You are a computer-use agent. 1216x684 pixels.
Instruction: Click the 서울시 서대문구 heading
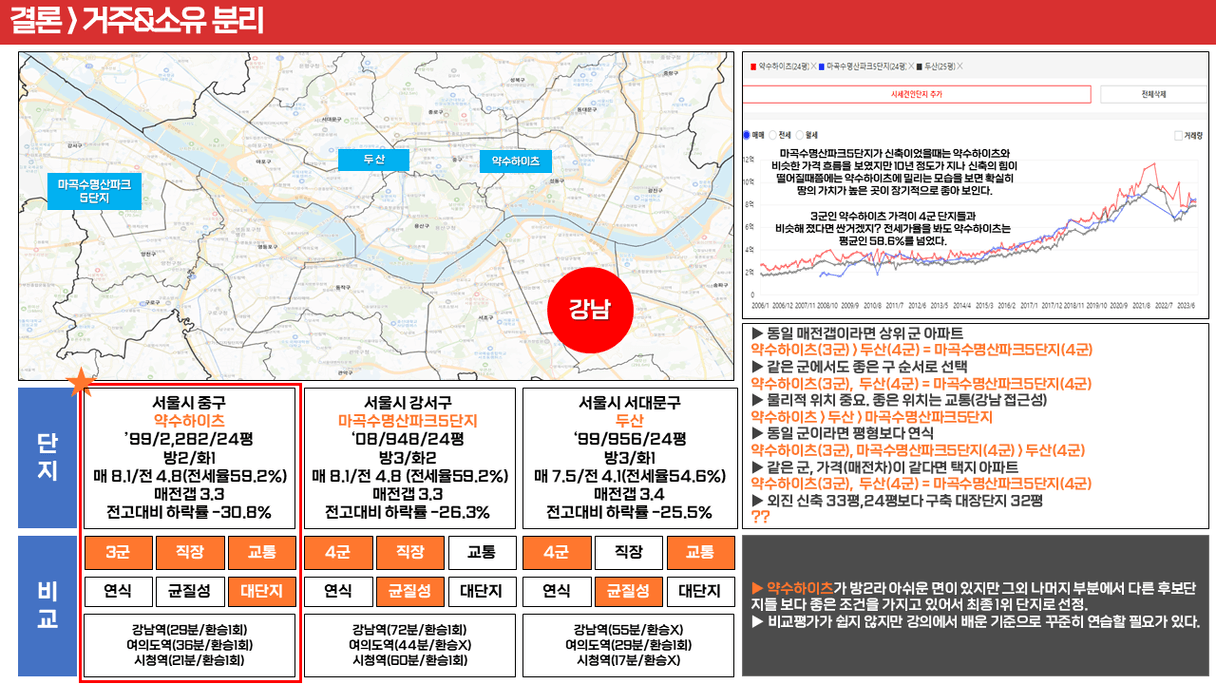click(x=629, y=403)
